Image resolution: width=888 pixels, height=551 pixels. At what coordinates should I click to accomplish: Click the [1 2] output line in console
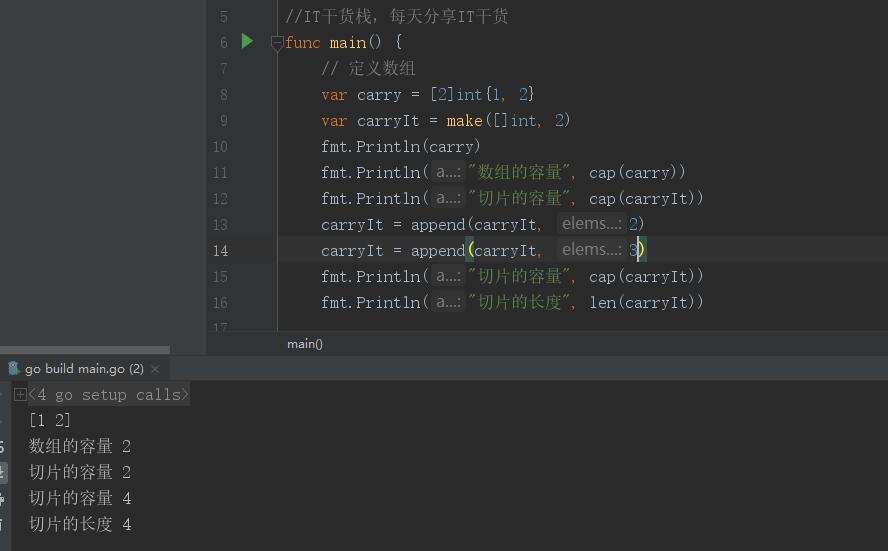50,421
